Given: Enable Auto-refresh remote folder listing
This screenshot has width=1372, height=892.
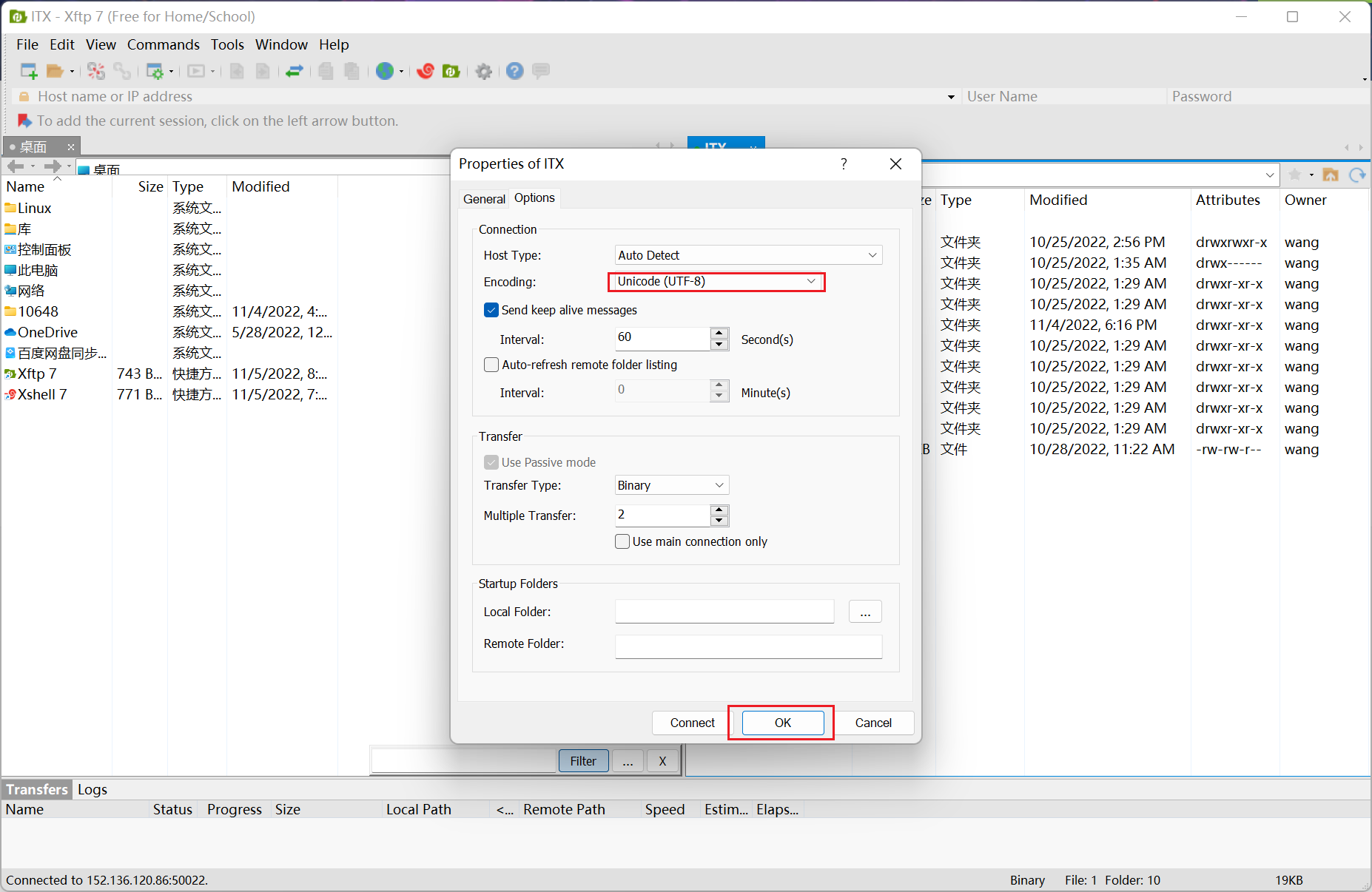Looking at the screenshot, I should pyautogui.click(x=491, y=365).
